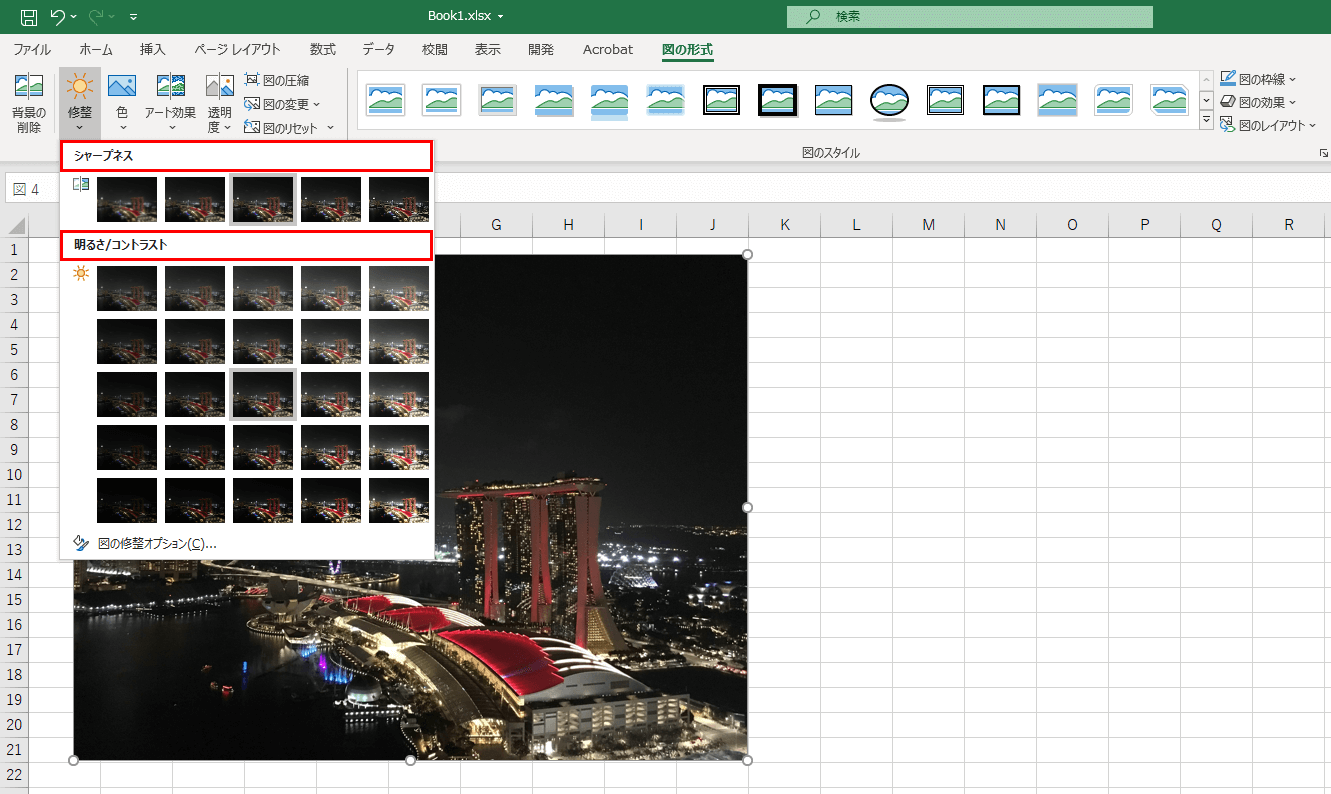Expand the 図のレイアウト (Picture Layout) dropdown
This screenshot has width=1331, height=794.
(1267, 125)
